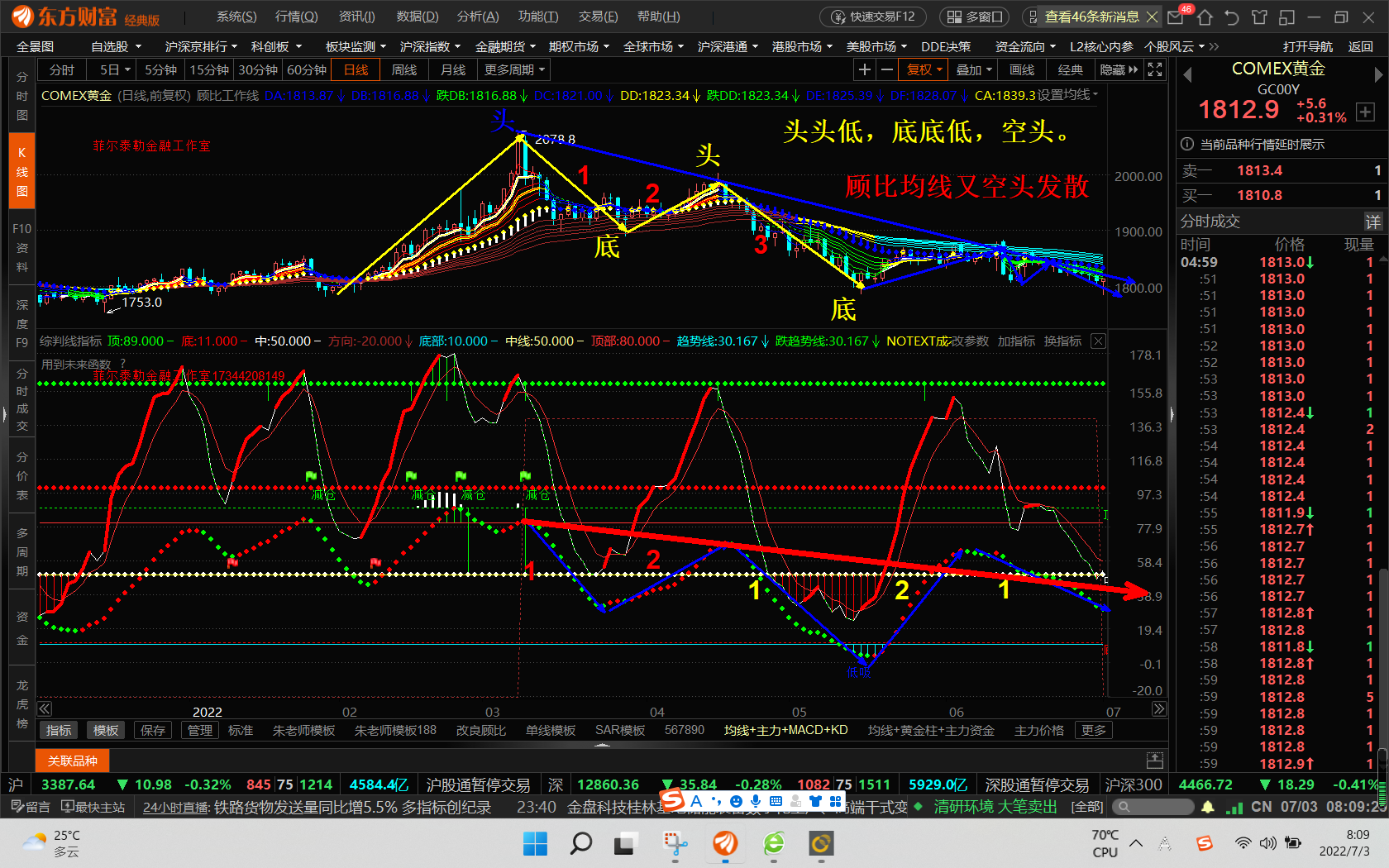Toggle fullscreen chart icon
Viewport: 1389px width, 868px height.
click(x=1155, y=70)
